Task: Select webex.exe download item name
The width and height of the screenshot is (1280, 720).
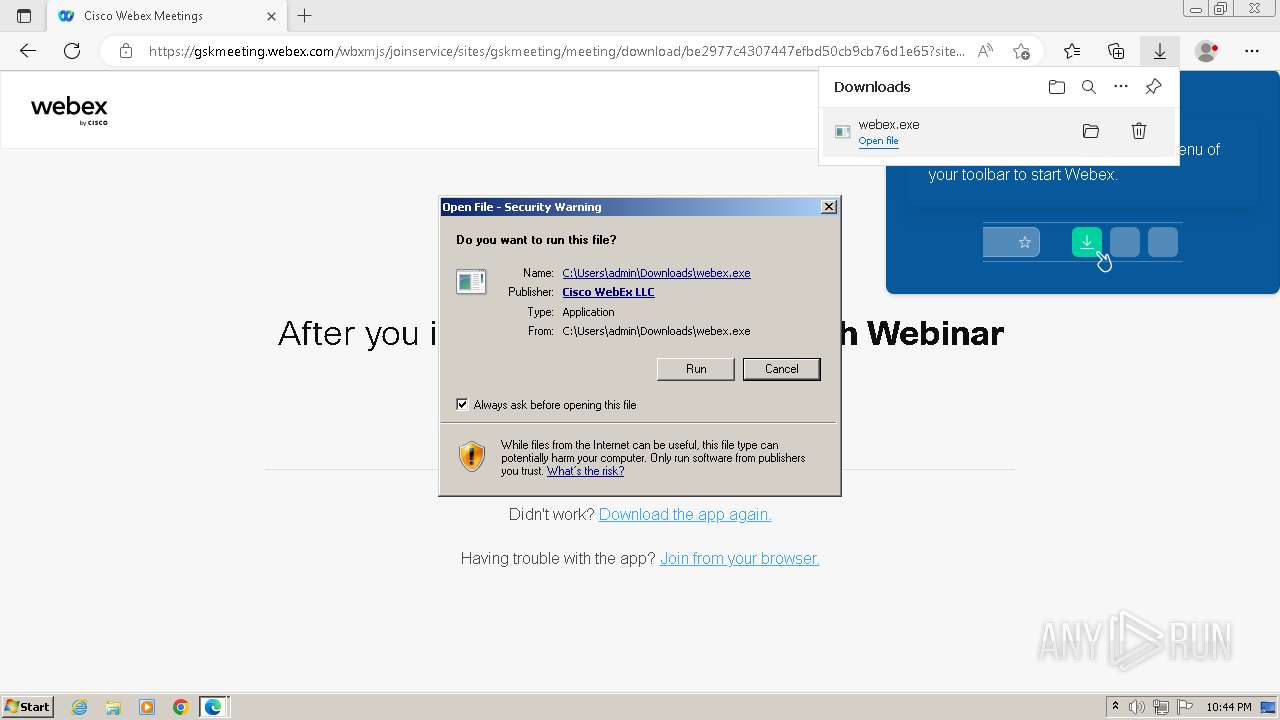Action: coord(888,124)
